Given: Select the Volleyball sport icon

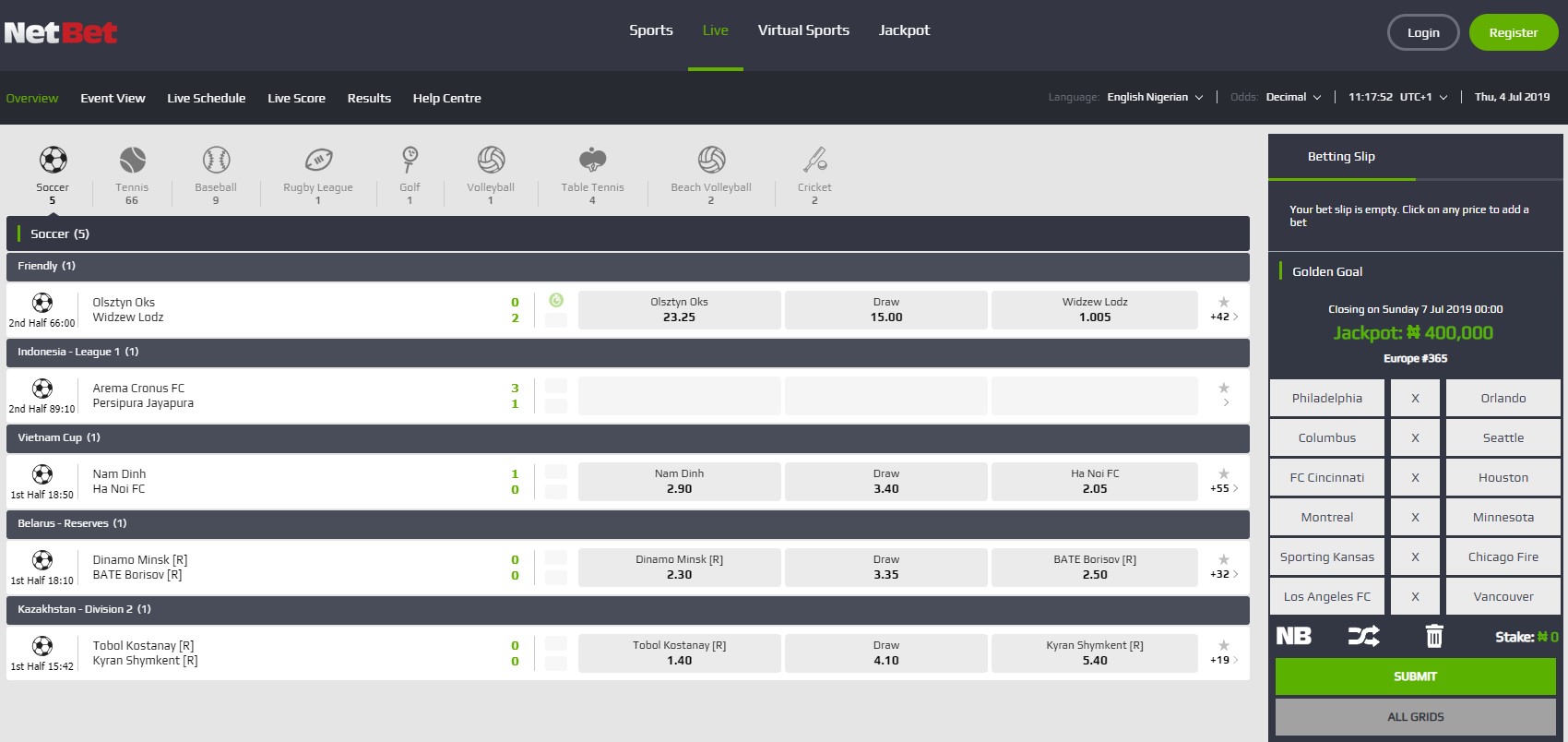Looking at the screenshot, I should (491, 161).
